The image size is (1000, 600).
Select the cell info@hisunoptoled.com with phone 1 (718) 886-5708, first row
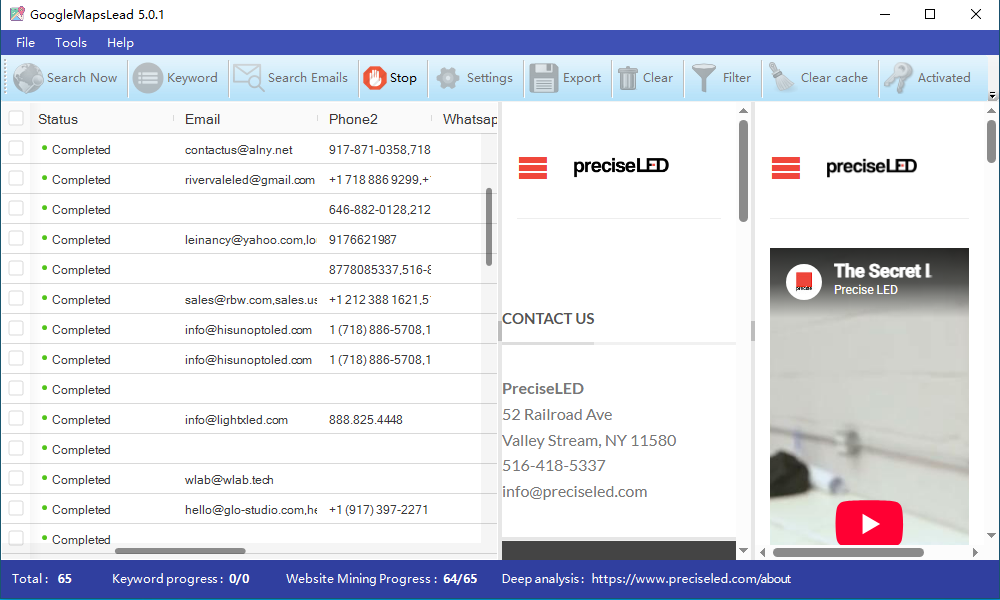click(x=248, y=330)
